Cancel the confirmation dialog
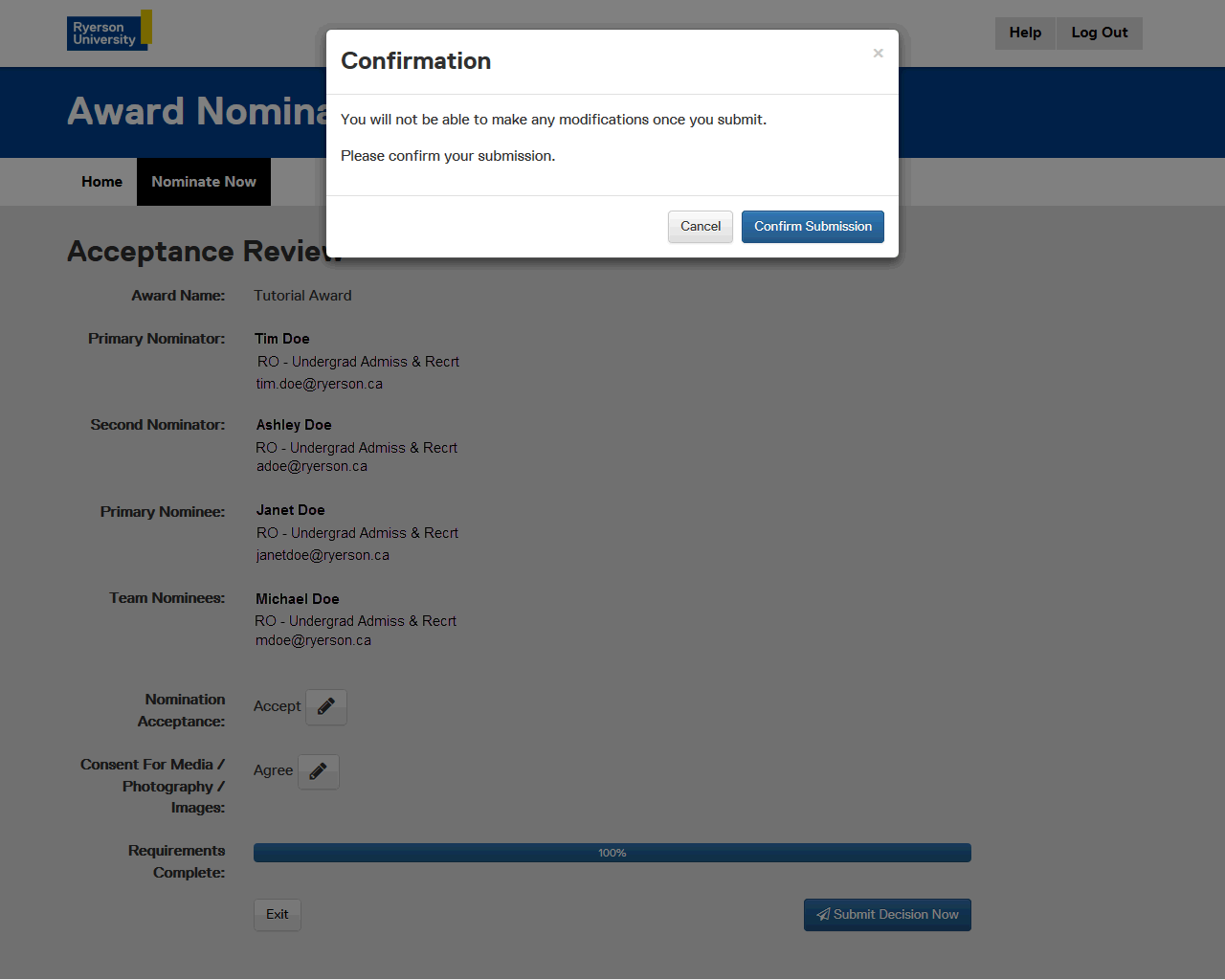The width and height of the screenshot is (1225, 980). pos(700,227)
